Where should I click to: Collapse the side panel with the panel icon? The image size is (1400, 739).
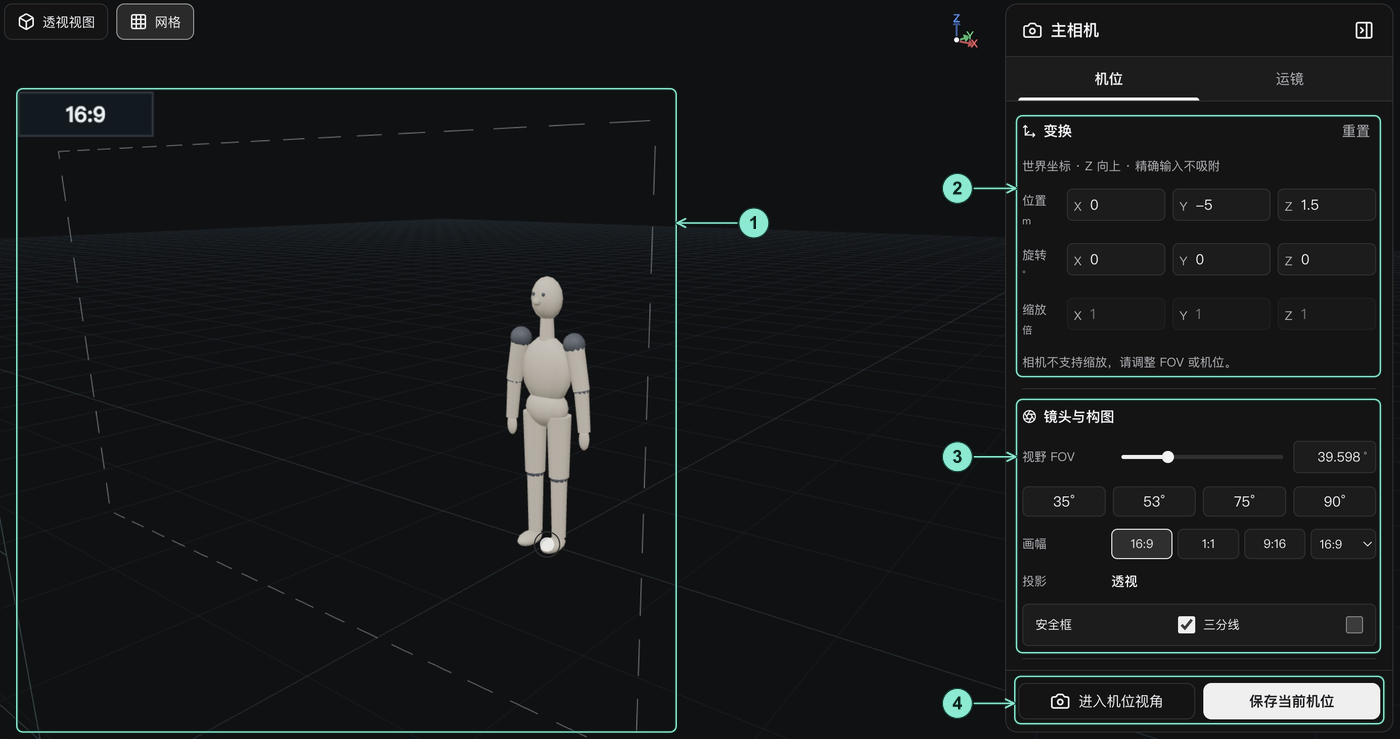(1364, 31)
